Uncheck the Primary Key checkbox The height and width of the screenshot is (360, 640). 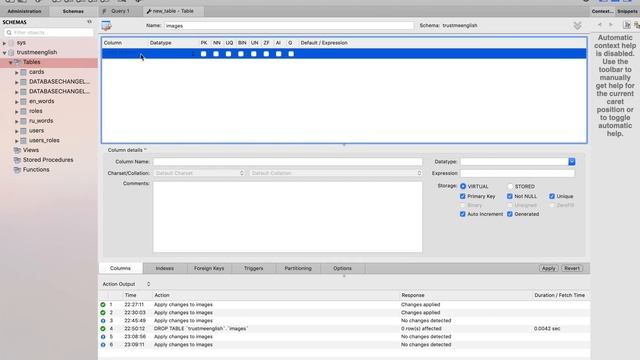pos(462,196)
